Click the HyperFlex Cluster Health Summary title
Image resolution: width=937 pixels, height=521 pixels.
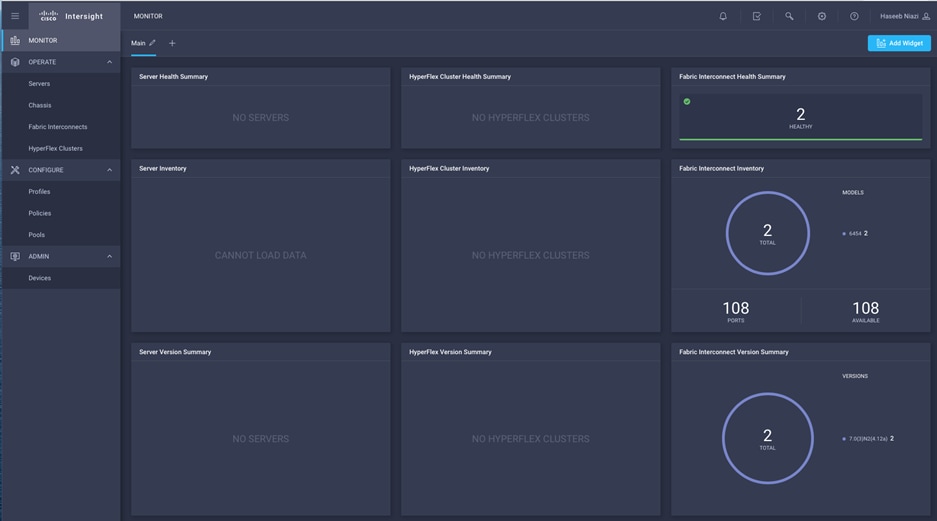pos(460,76)
